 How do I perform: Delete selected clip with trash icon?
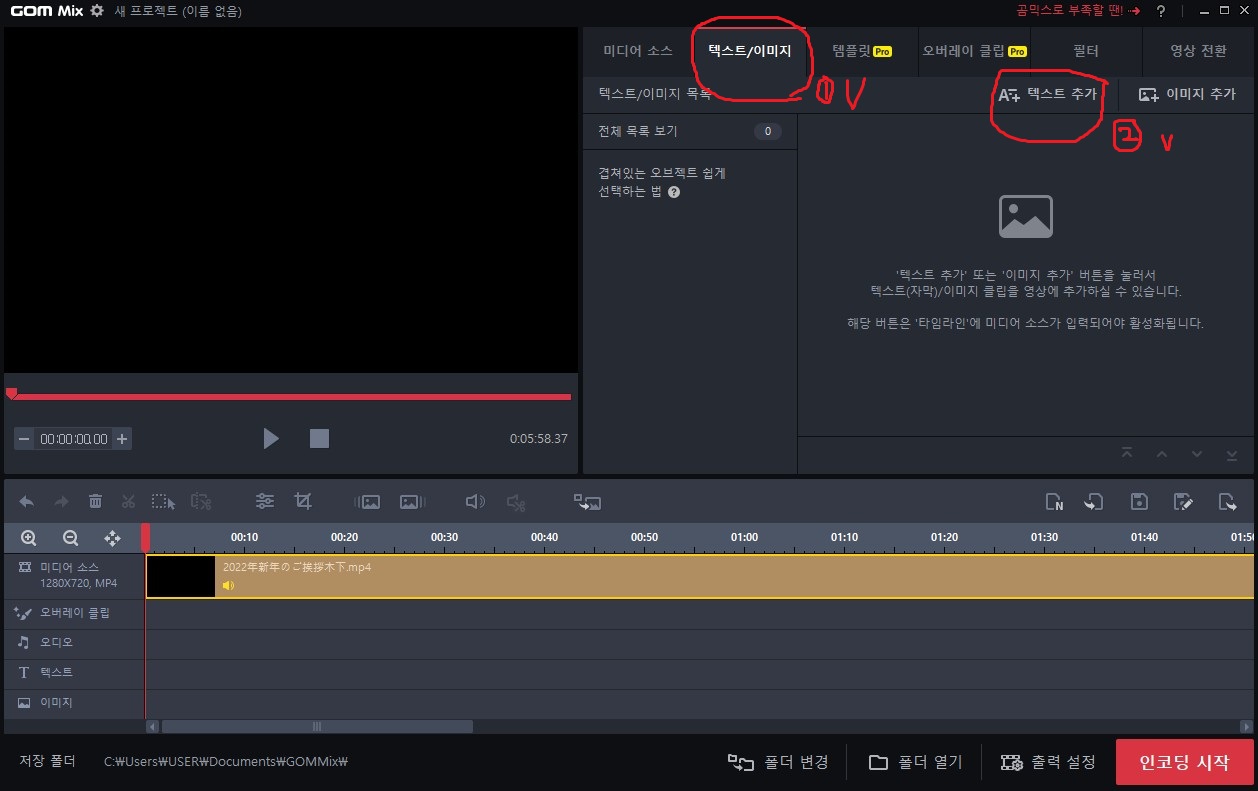tap(95, 501)
